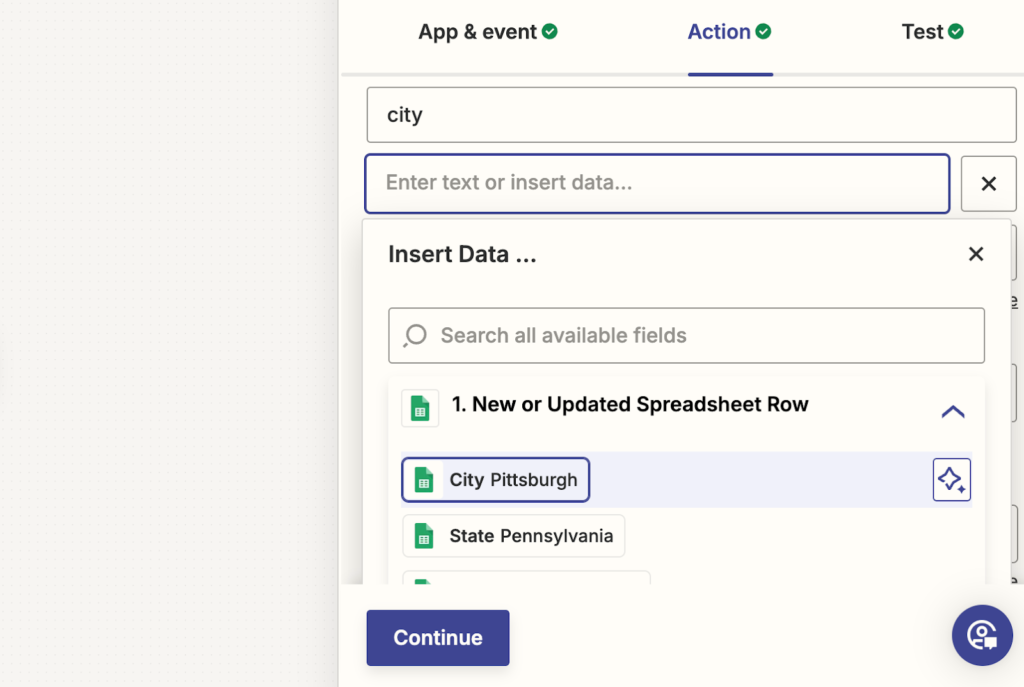Viewport: 1024px width, 687px height.
Task: Collapse the New or Updated Spreadsheet Row section
Action: [952, 411]
